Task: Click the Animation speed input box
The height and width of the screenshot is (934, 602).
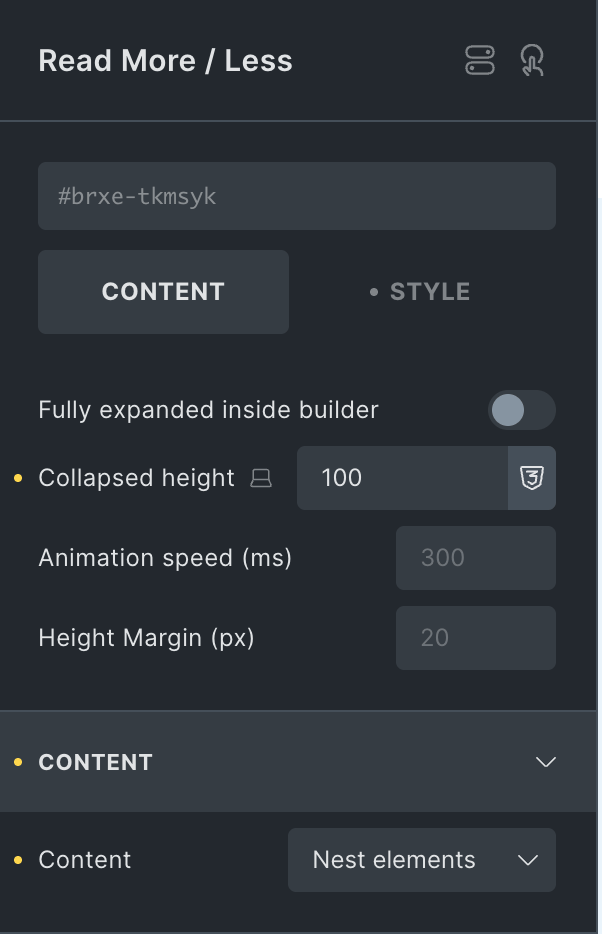Action: 475,558
